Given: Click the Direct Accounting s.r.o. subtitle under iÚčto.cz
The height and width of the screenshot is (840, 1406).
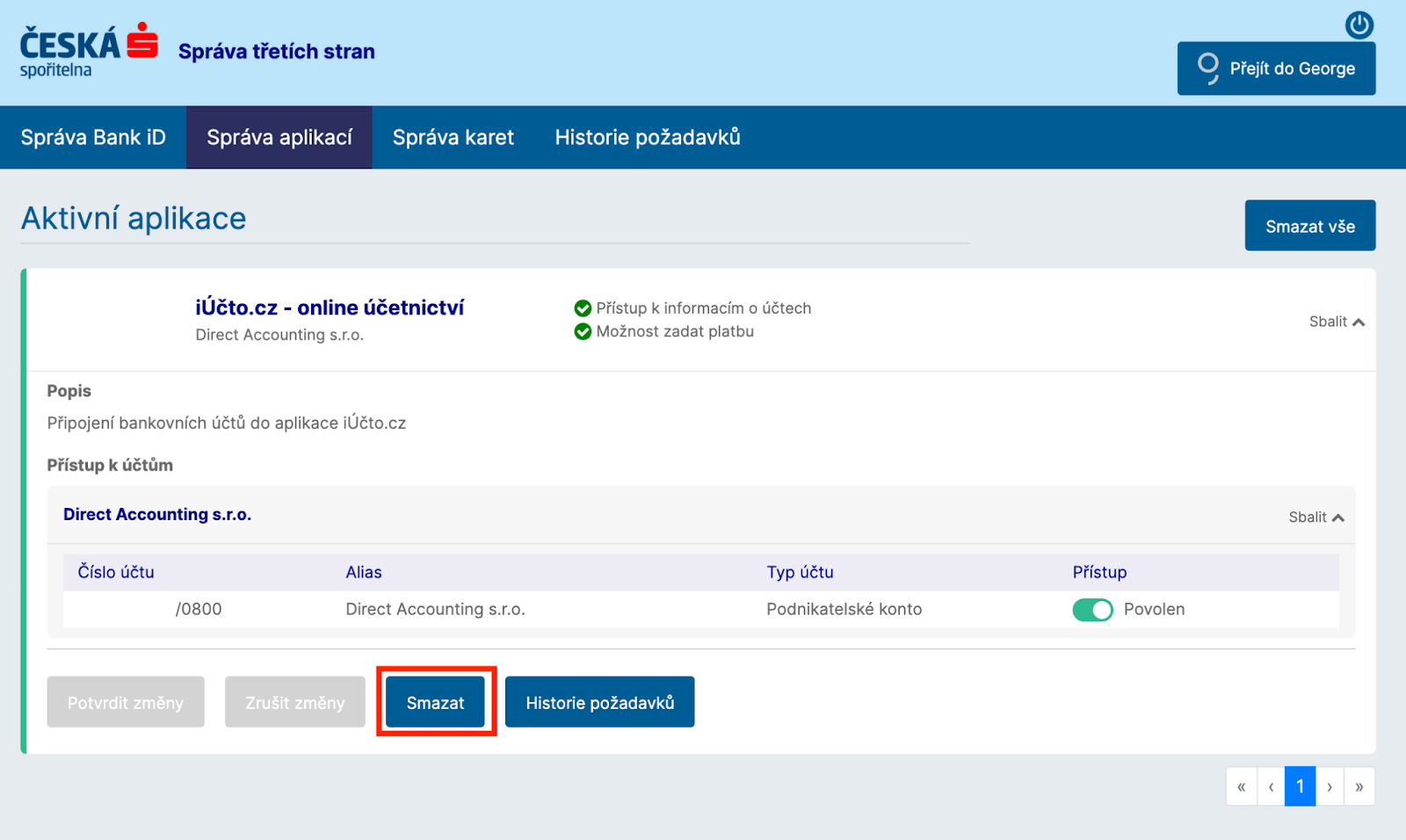Looking at the screenshot, I should coord(279,335).
